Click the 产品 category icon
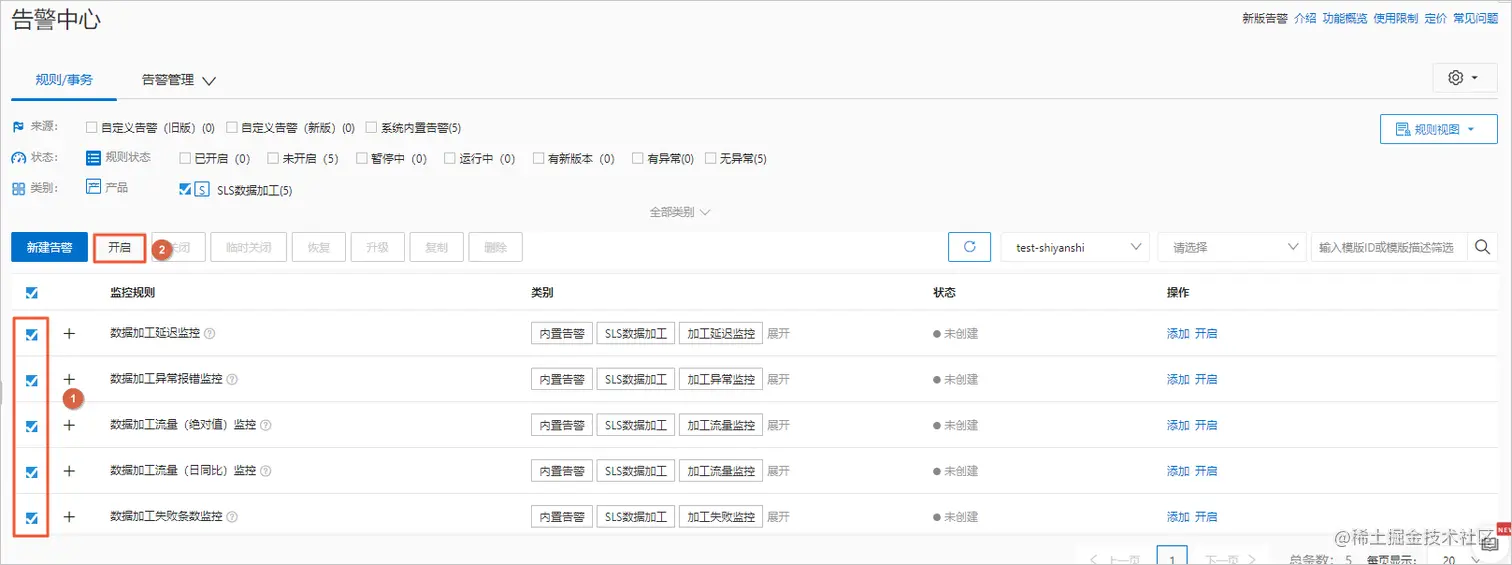 [x=93, y=187]
